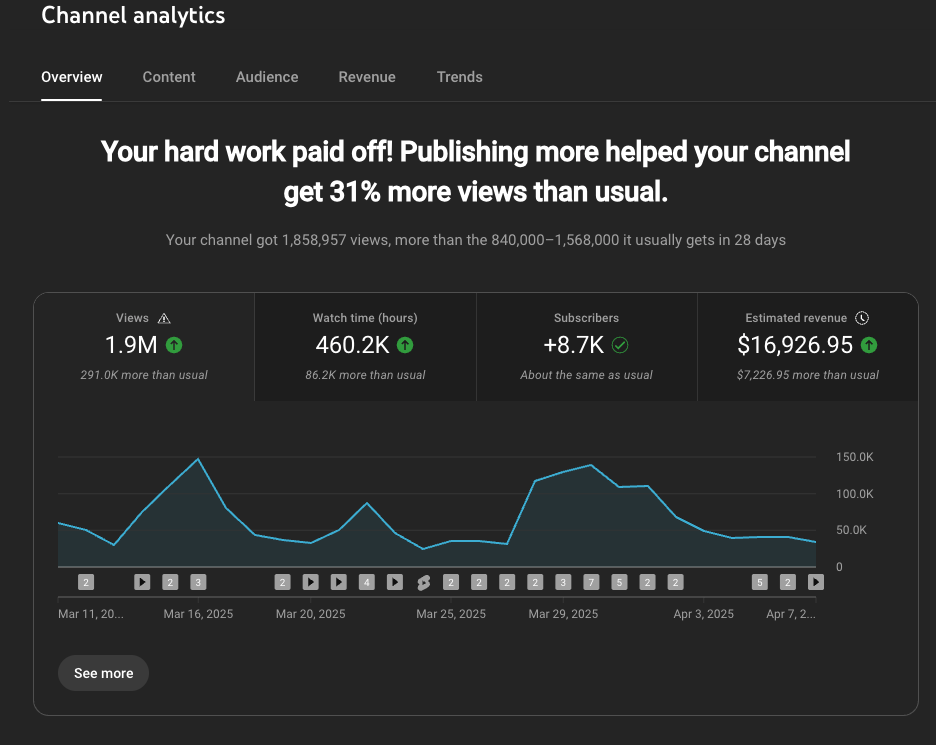Click the green checkmark next to +8.7K subscribers
Viewport: 936px width, 745px height.
[621, 344]
